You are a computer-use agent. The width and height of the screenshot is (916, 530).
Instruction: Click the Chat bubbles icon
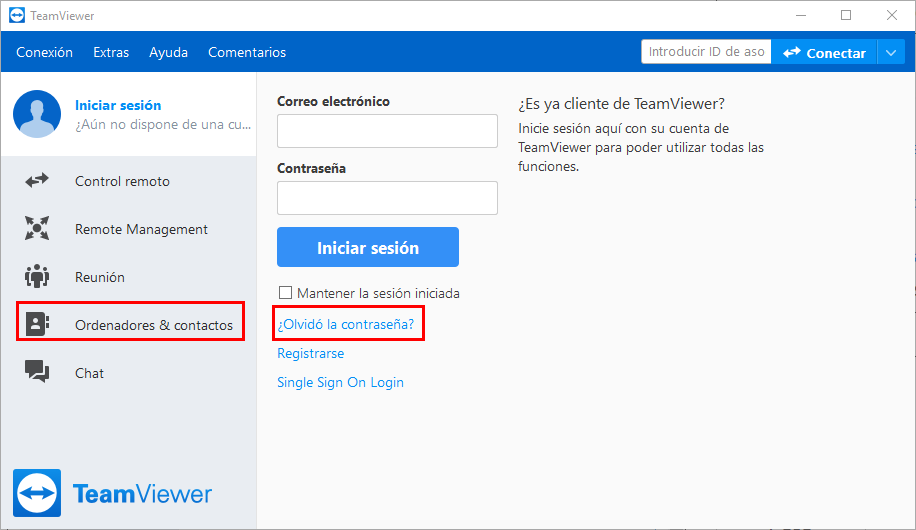[x=37, y=372]
